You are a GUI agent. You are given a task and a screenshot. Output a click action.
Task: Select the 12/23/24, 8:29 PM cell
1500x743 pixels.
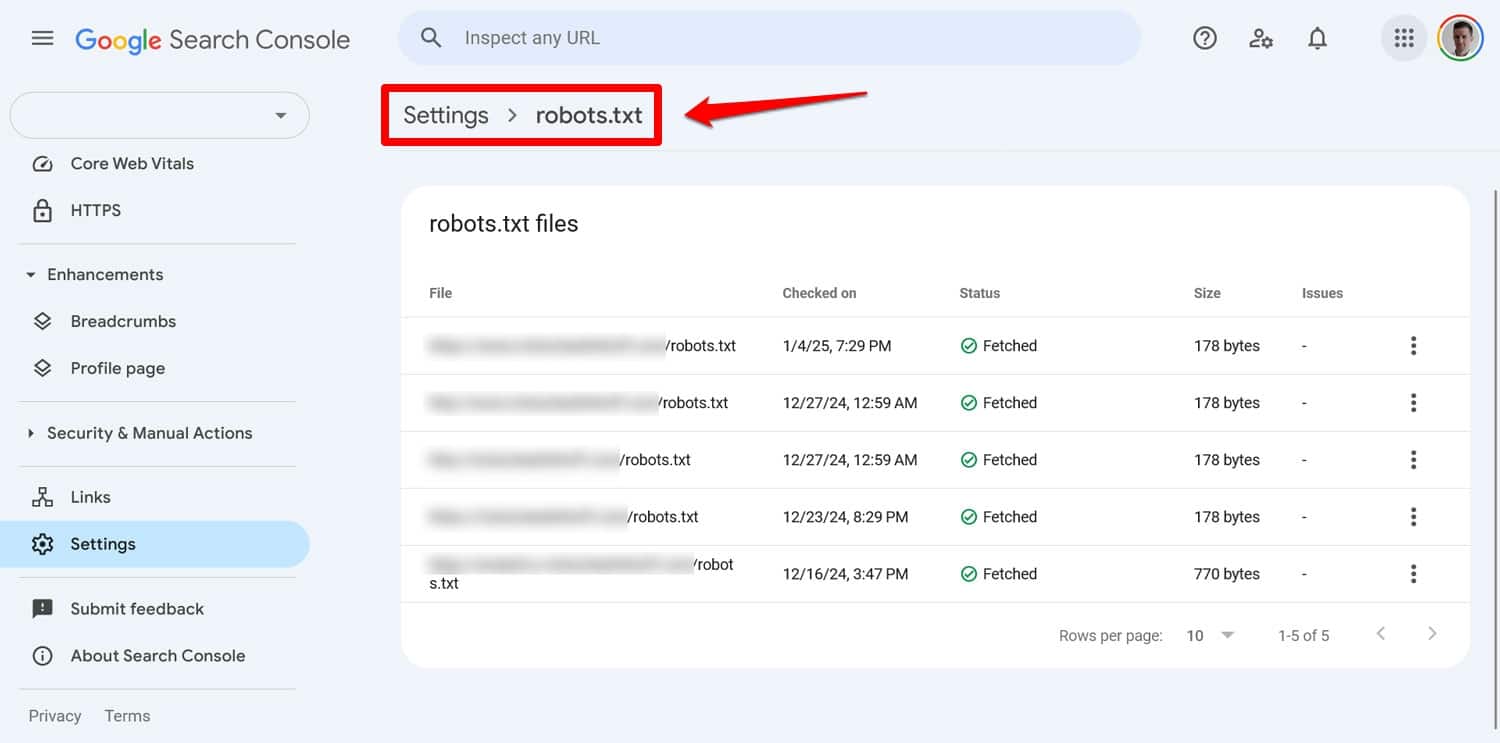(x=845, y=517)
